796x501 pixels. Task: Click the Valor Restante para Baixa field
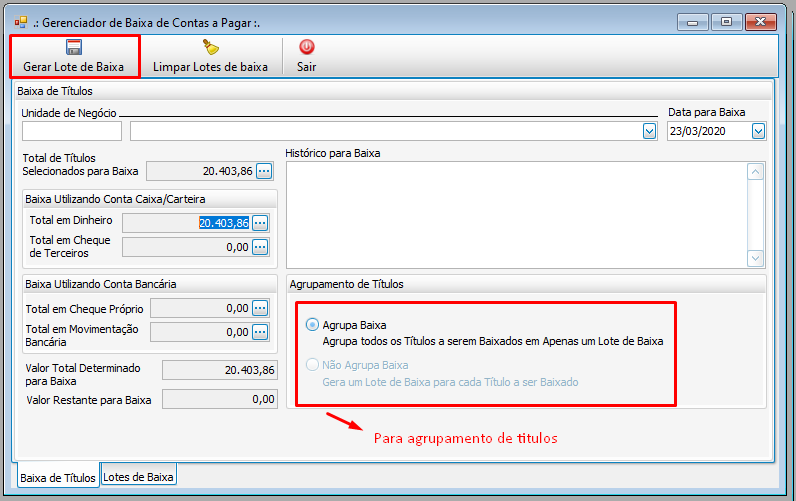(220, 399)
